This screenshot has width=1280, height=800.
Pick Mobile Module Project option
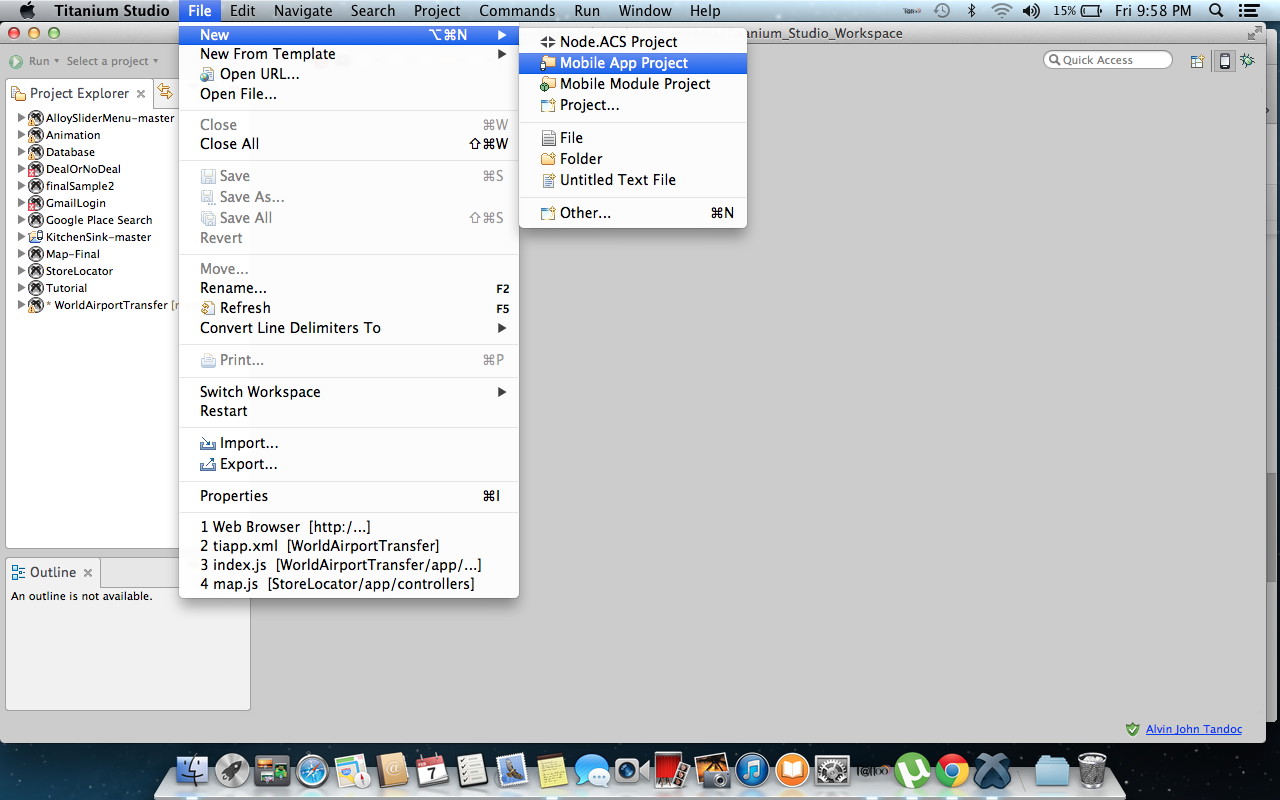(632, 84)
